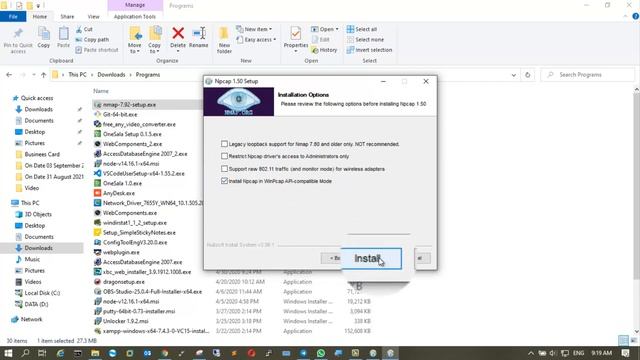Screen dimensions: 640x360
Task: Open taskbar search magnifier
Action: pos(25,353)
